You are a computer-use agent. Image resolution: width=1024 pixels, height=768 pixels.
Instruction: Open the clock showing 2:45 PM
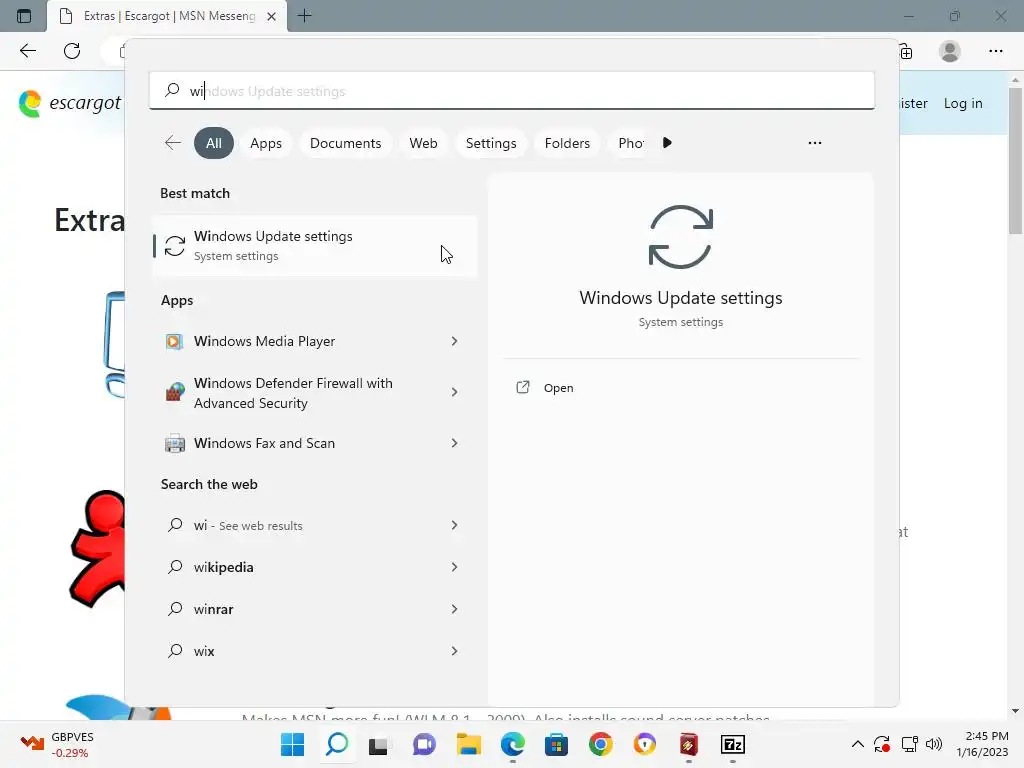point(982,744)
